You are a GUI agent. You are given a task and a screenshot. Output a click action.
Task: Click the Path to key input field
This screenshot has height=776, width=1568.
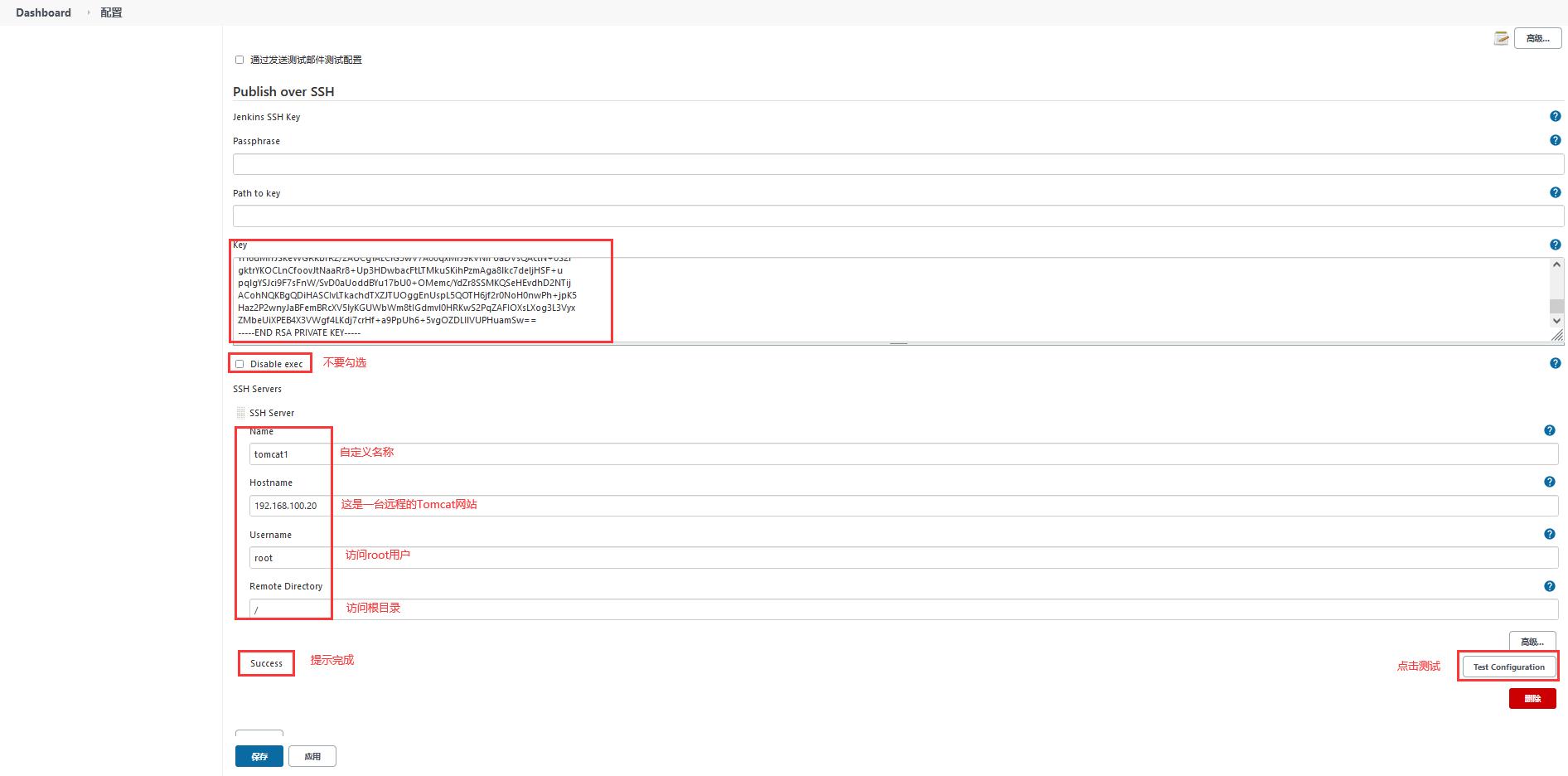click(898, 216)
